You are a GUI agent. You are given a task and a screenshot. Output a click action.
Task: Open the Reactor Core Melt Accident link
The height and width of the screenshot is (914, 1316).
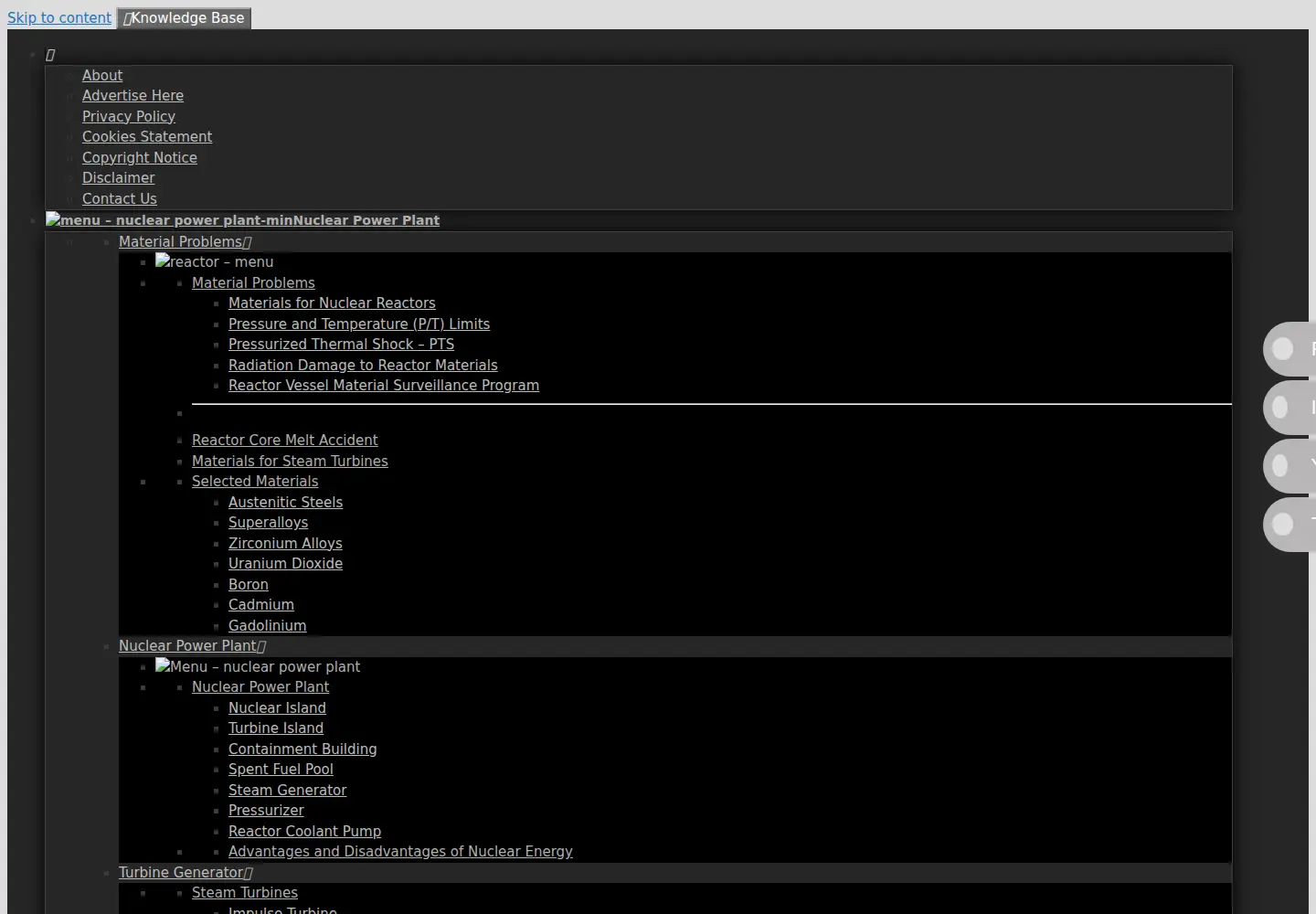click(284, 441)
